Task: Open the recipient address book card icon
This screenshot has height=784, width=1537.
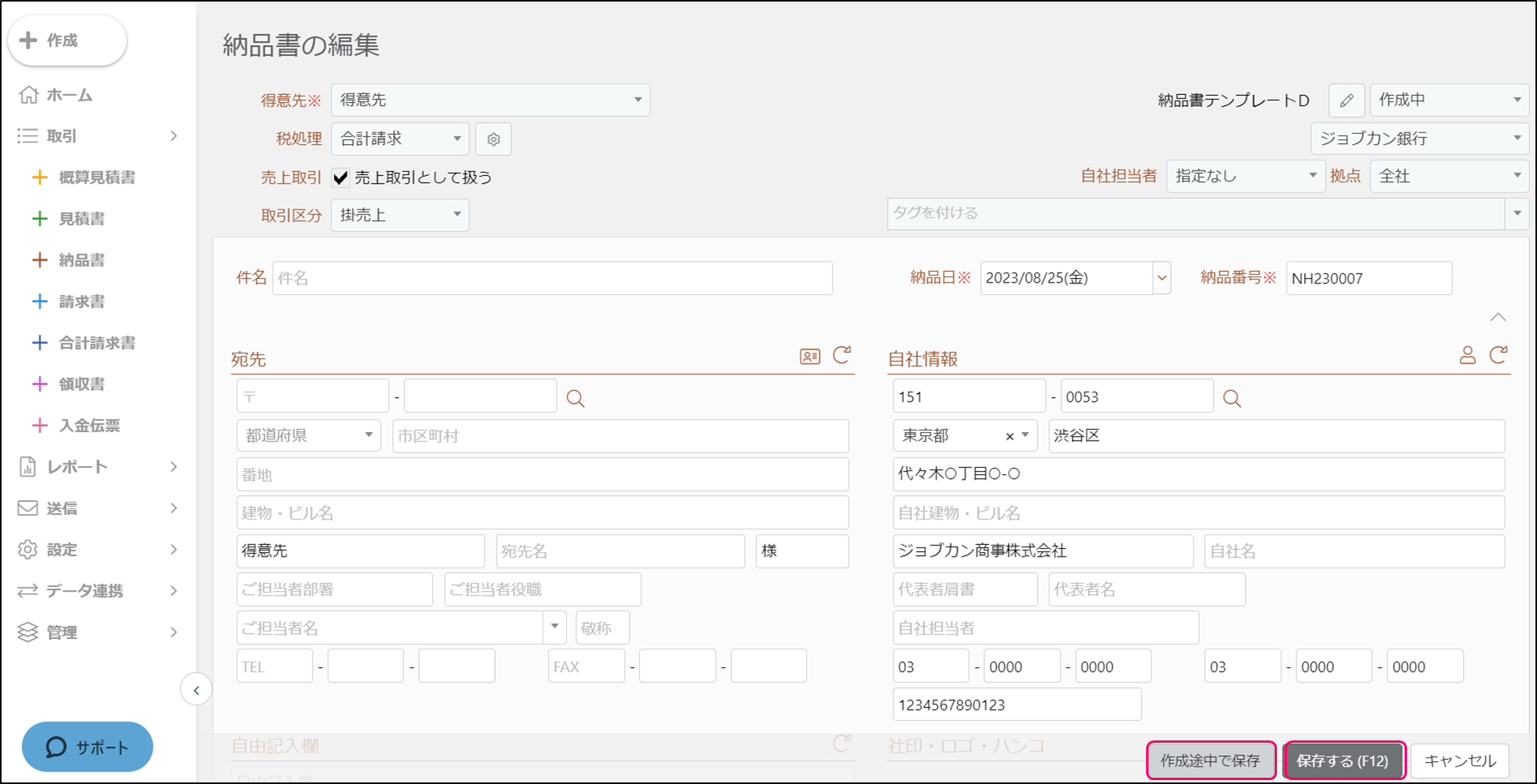Action: 810,357
